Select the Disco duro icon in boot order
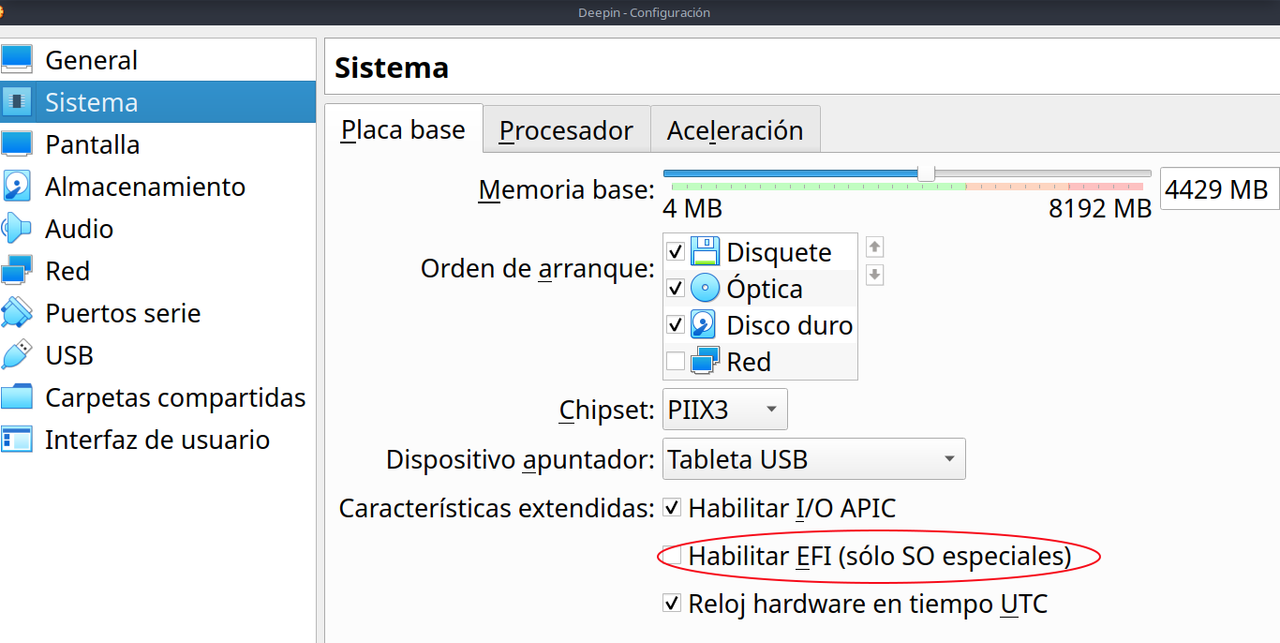 pyautogui.click(x=705, y=325)
